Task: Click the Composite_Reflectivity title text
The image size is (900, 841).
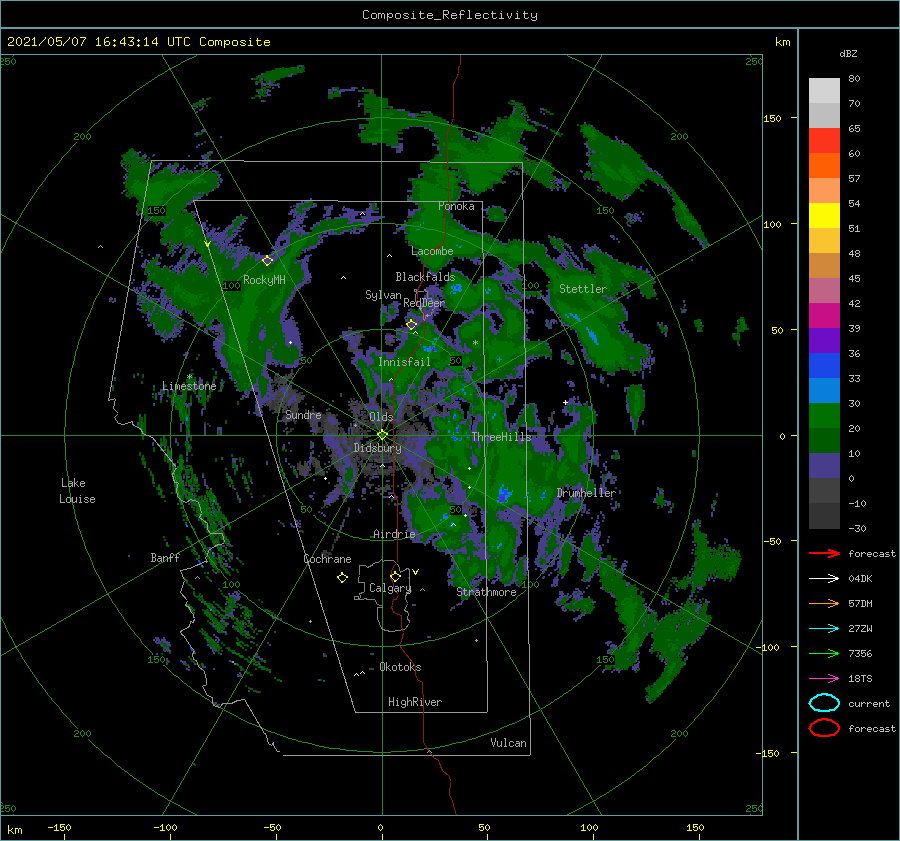Action: [x=450, y=15]
